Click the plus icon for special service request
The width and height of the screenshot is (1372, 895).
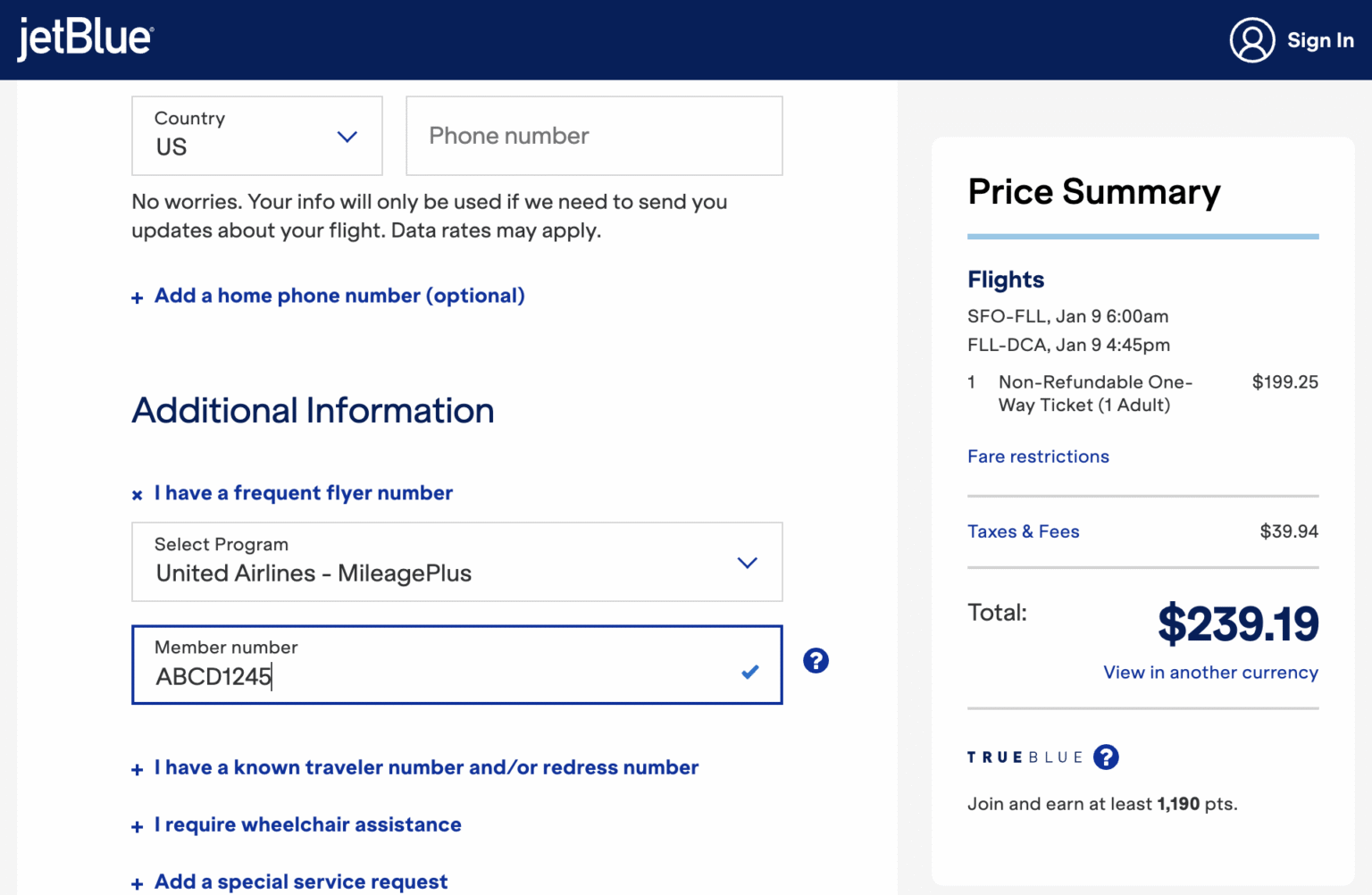tap(138, 882)
